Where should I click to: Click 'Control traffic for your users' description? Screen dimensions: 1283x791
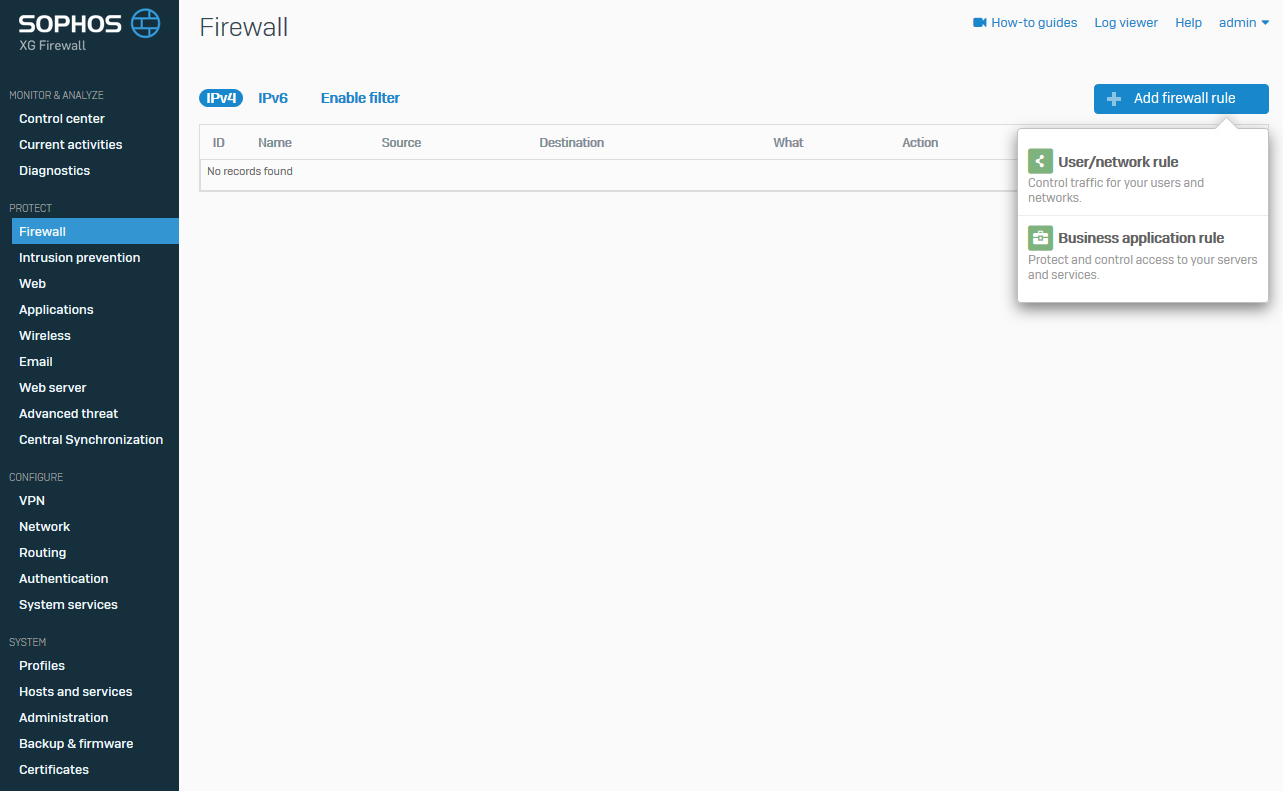click(x=1116, y=190)
